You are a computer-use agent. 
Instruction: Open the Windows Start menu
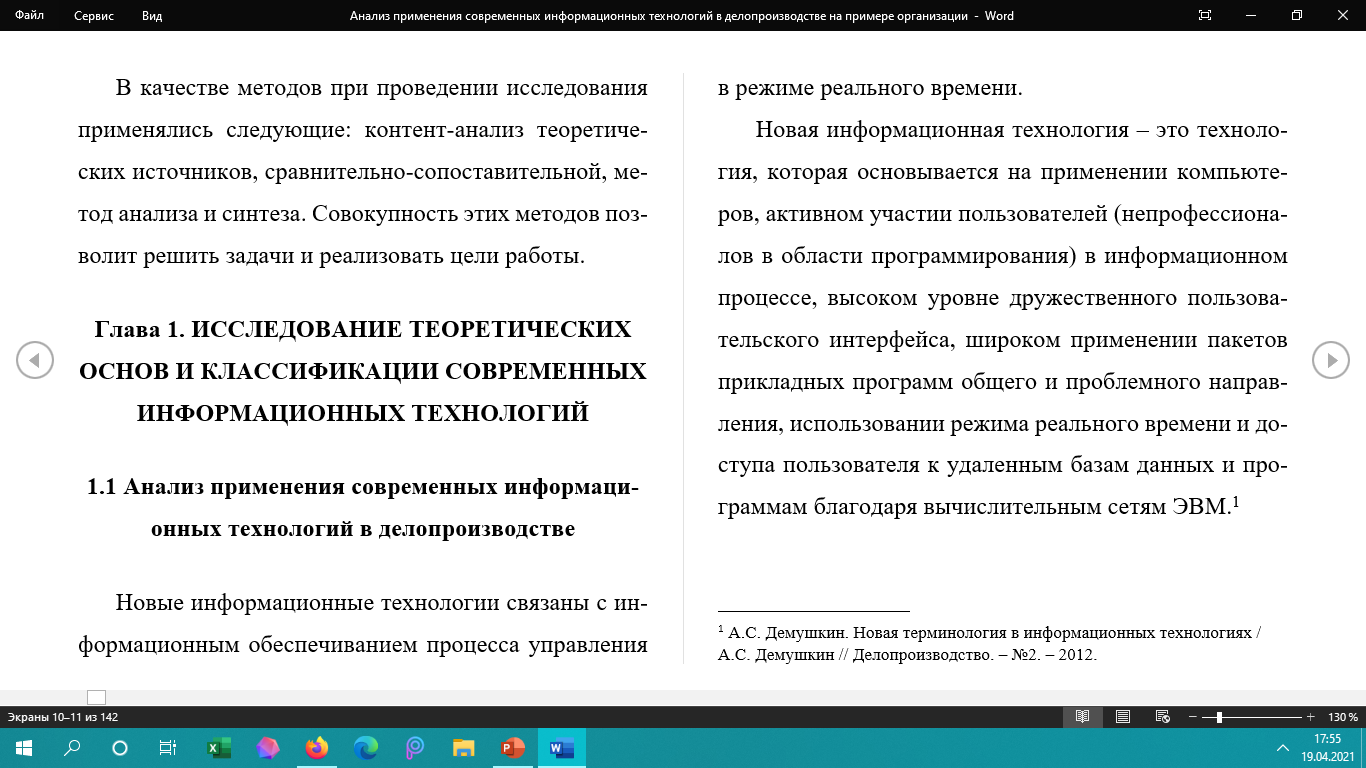pos(23,748)
